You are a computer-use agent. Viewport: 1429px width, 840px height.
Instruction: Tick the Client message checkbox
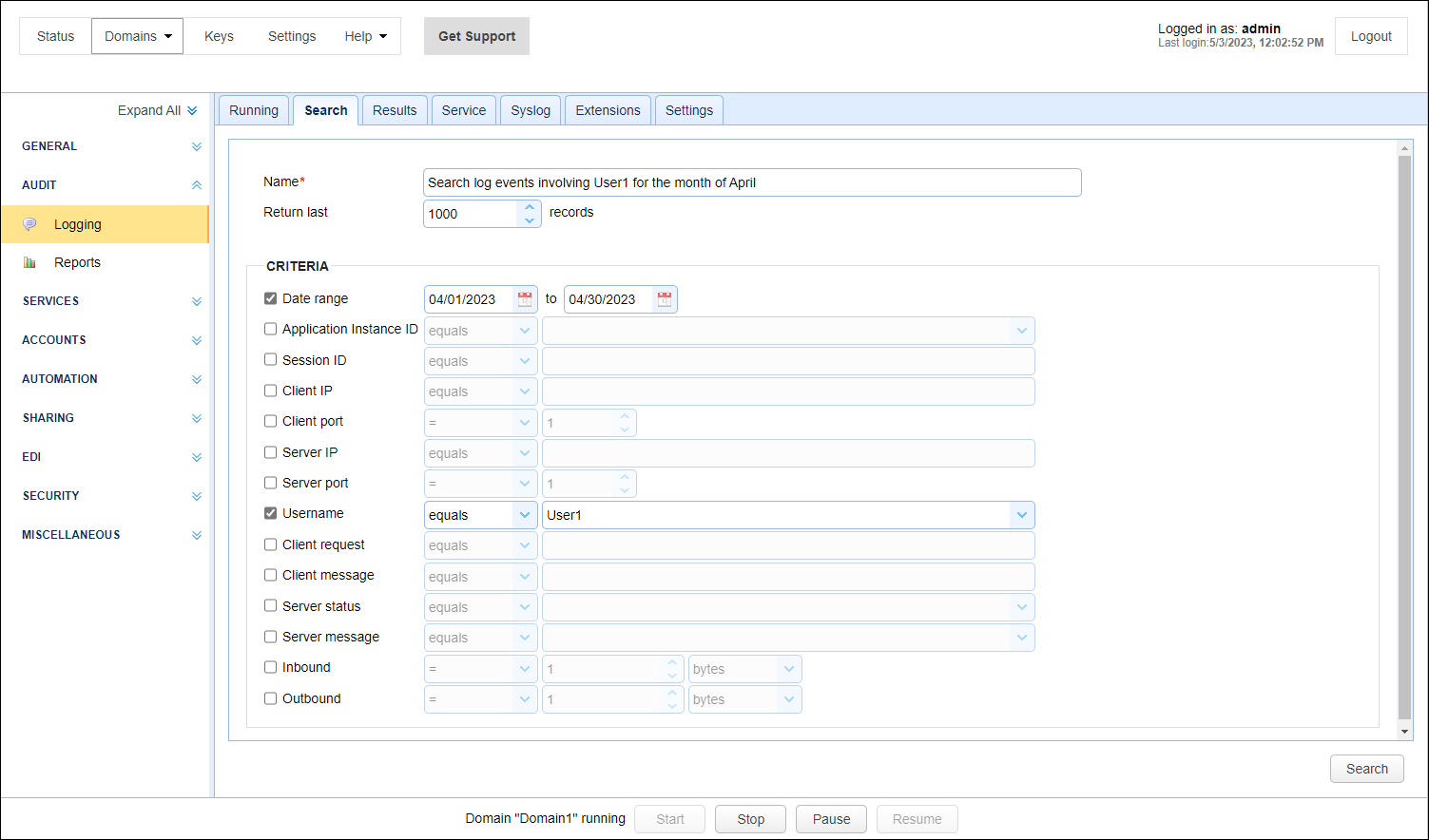pos(270,575)
